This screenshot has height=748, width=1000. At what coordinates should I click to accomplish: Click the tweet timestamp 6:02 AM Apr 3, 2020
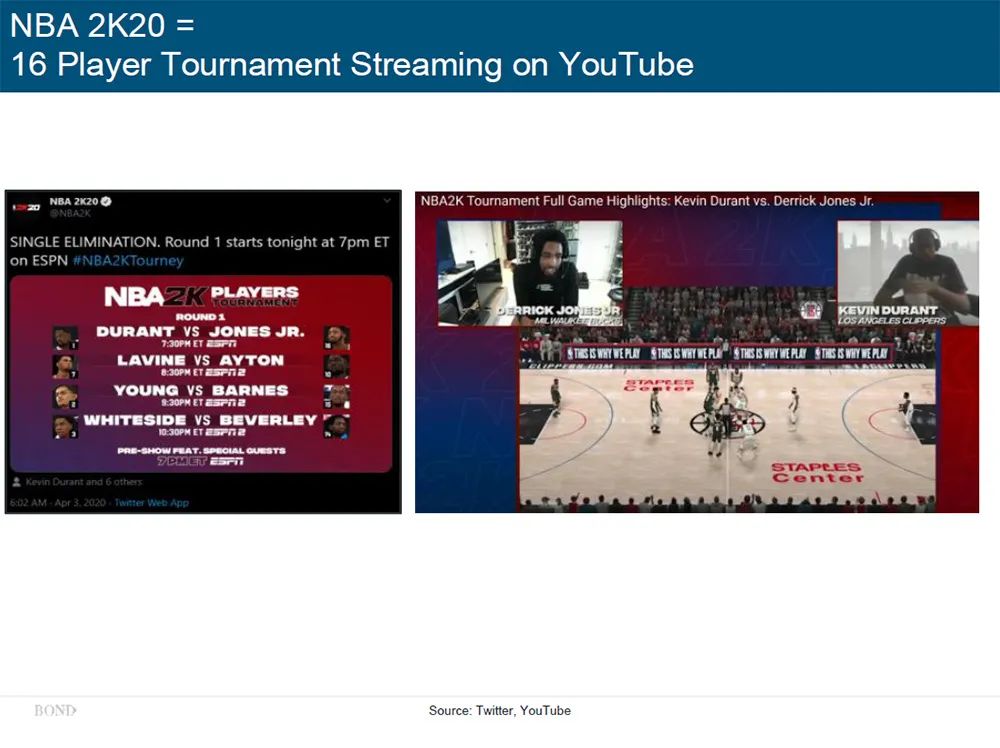pyautogui.click(x=57, y=502)
